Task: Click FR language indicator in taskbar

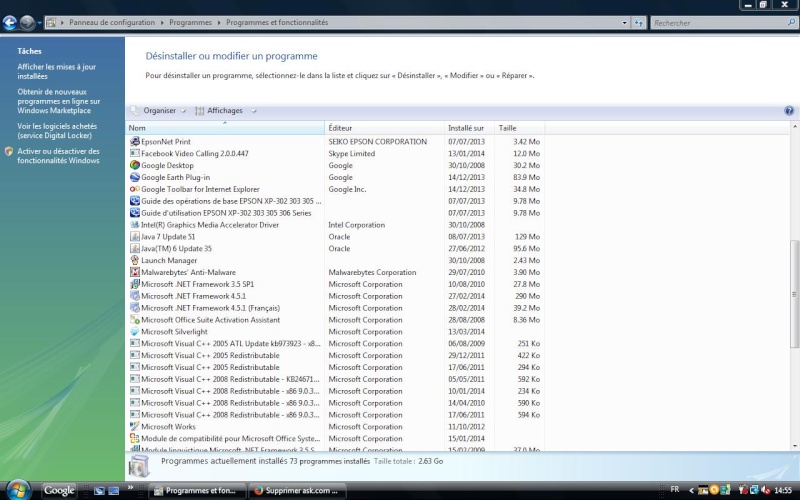Action: click(674, 489)
